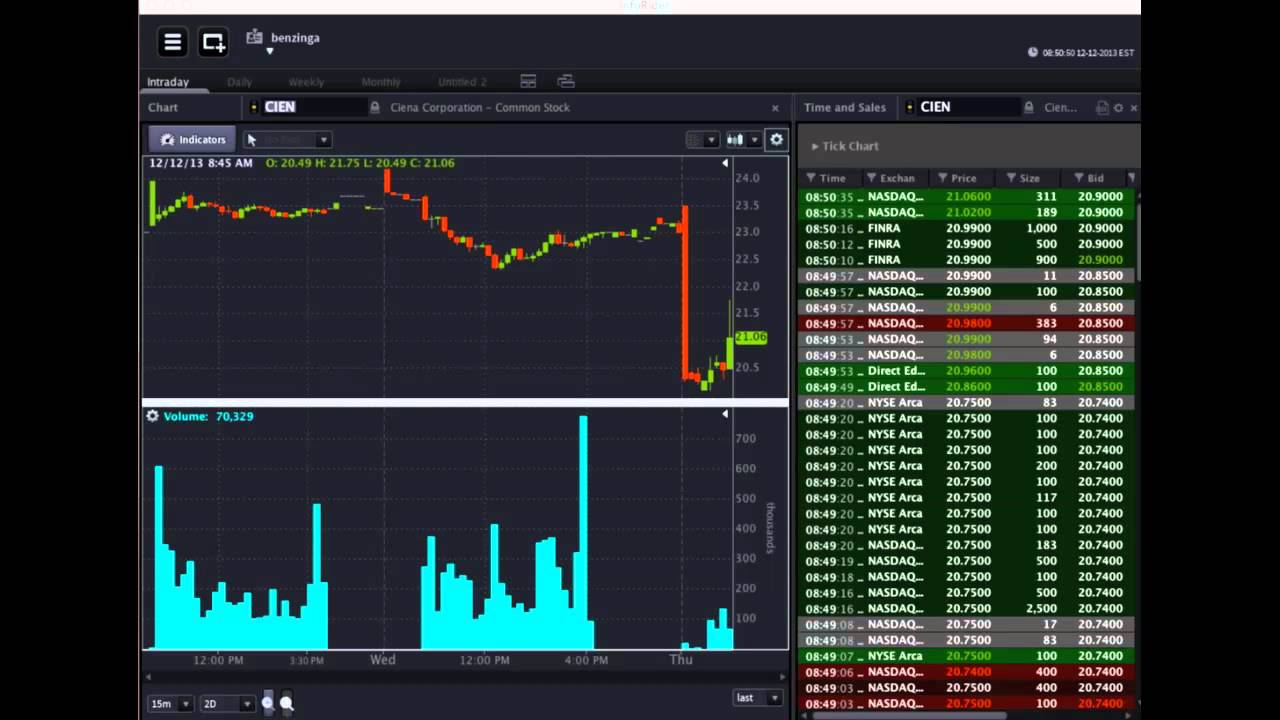The height and width of the screenshot is (720, 1280).
Task: Click the Chart panel title
Action: (x=163, y=107)
